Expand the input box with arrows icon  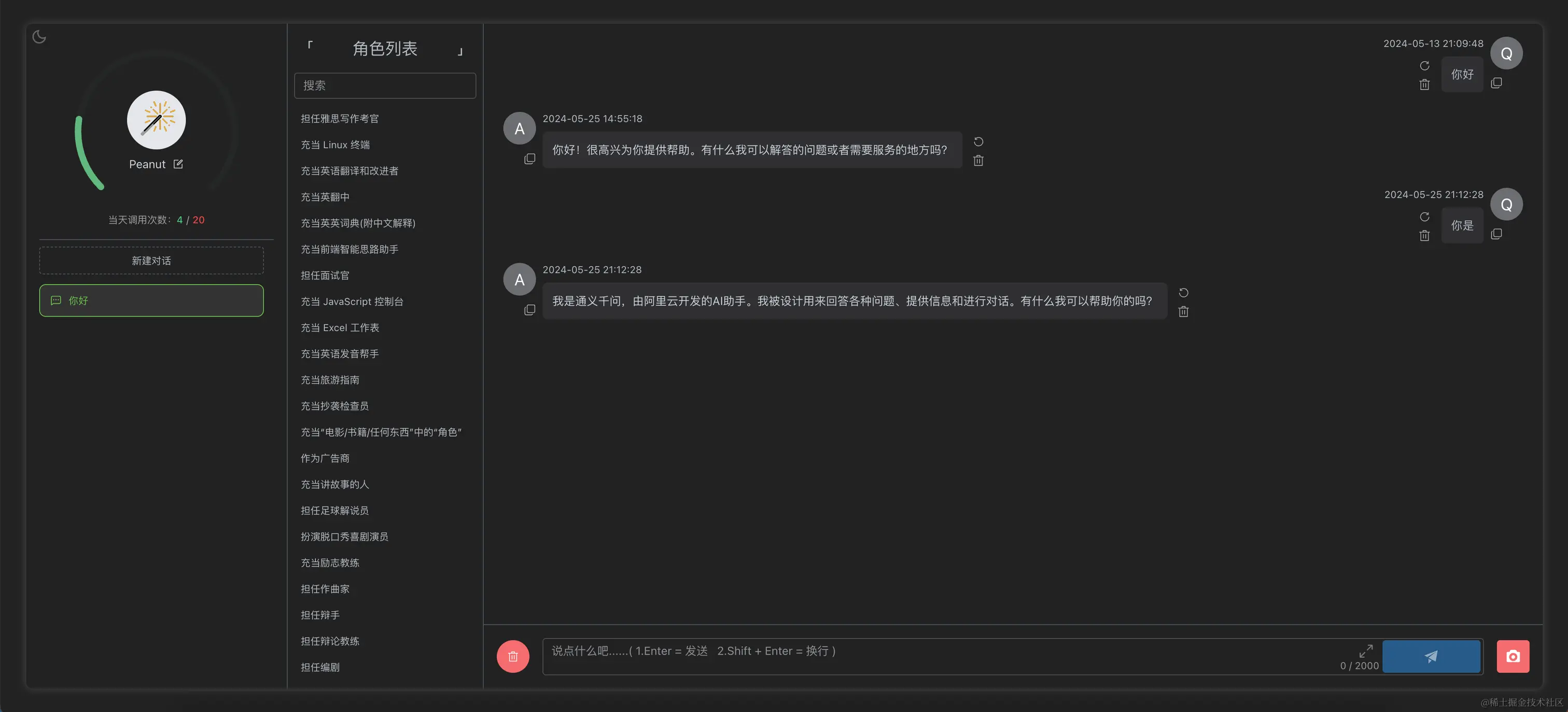(x=1365, y=650)
